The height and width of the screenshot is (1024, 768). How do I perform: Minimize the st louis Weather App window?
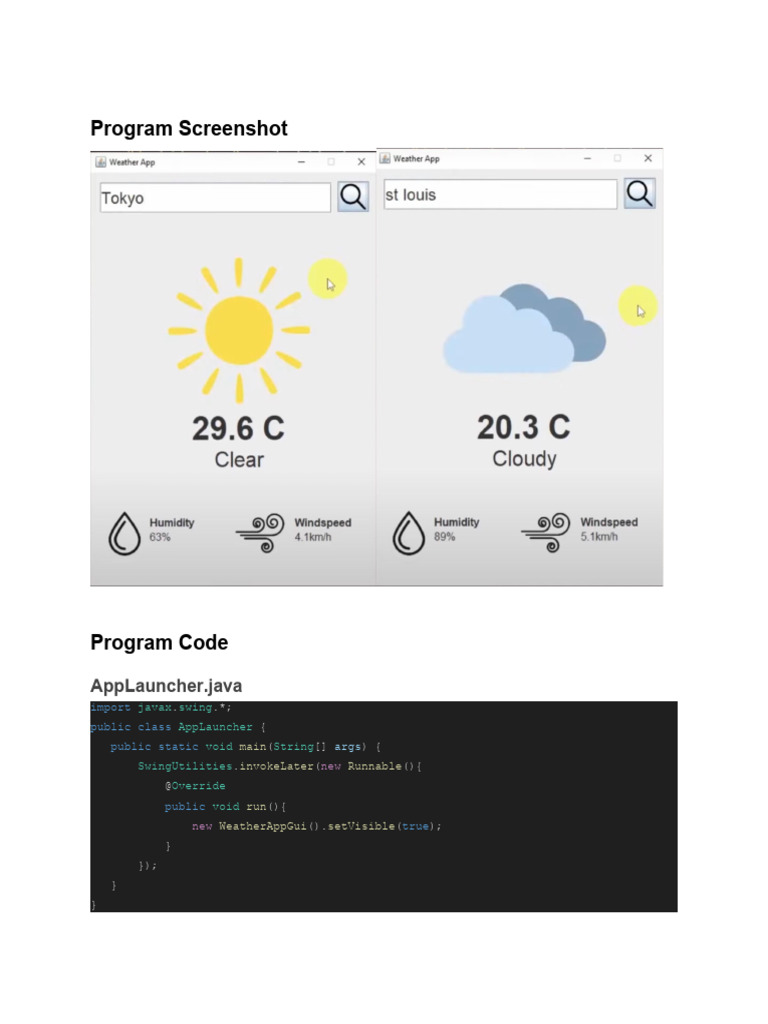tap(587, 158)
